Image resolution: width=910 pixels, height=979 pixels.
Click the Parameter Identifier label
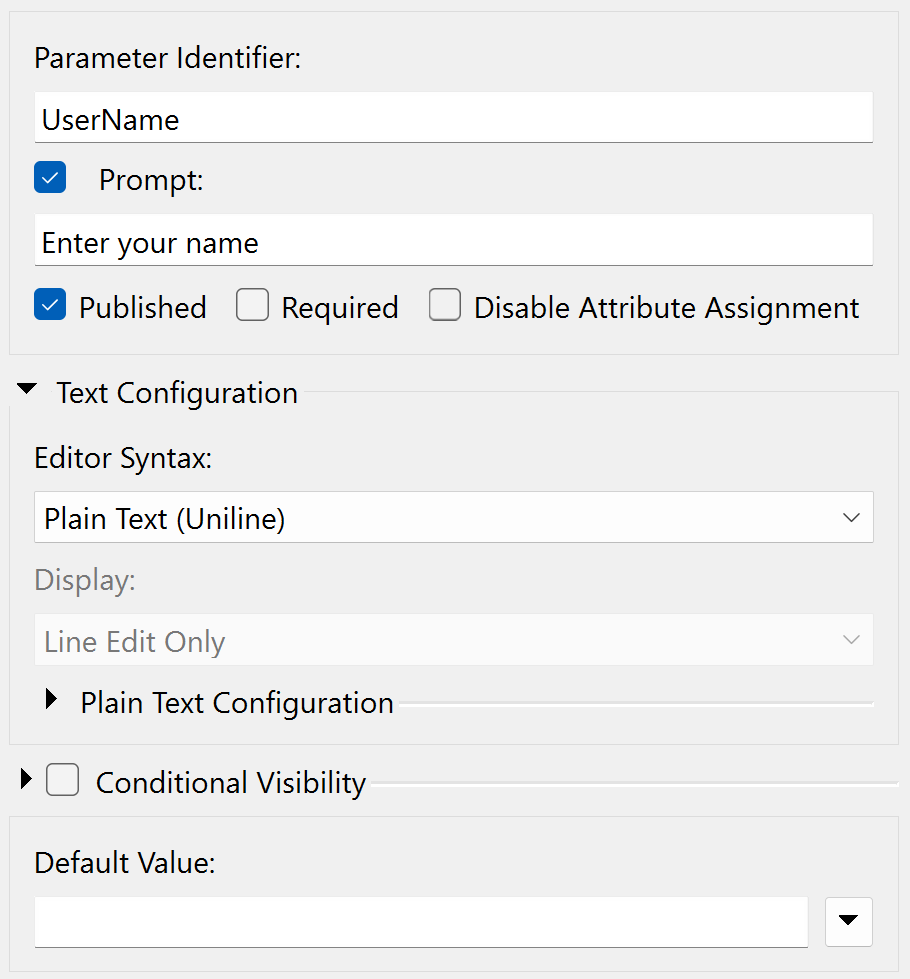167,58
